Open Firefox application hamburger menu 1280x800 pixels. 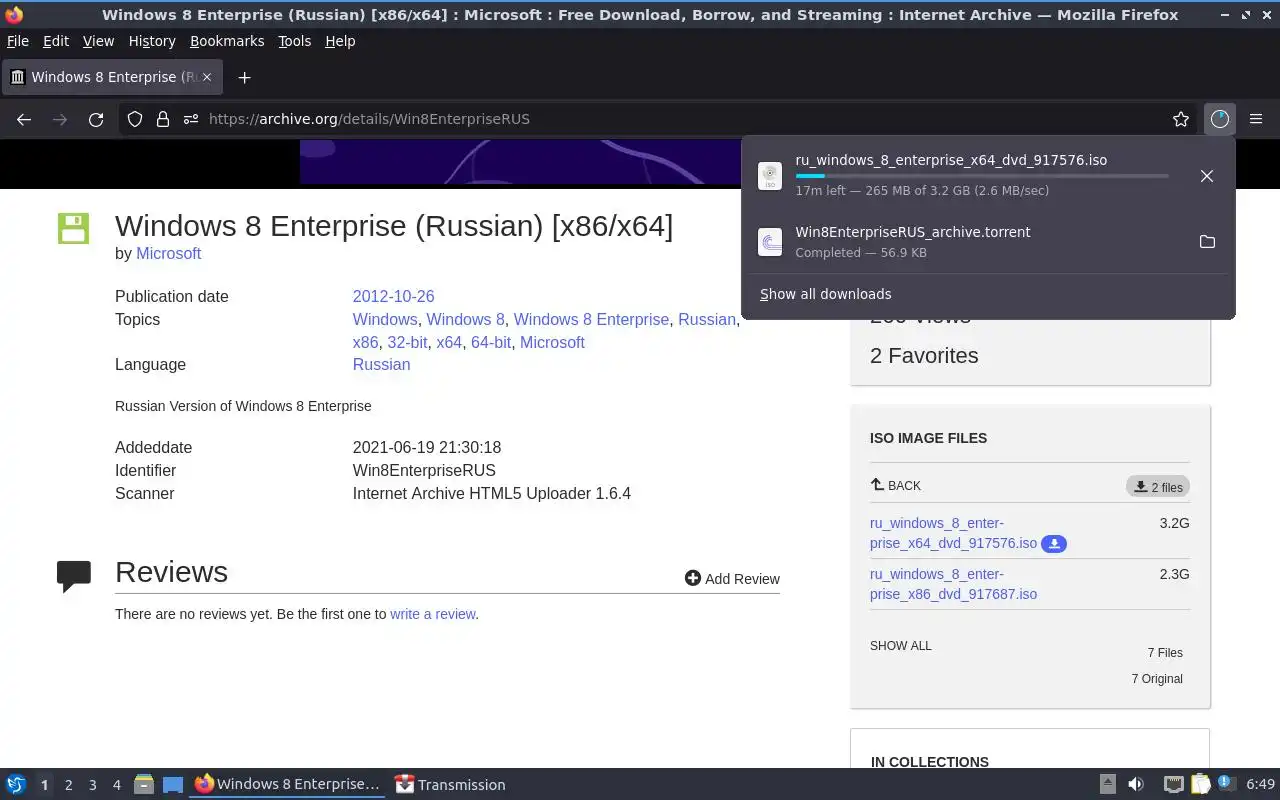coord(1256,119)
